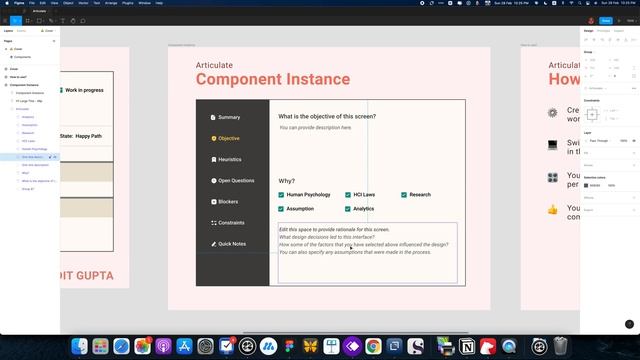This screenshot has width=640, height=360.
Task: Select the Pen tool
Action: pos(51,21)
